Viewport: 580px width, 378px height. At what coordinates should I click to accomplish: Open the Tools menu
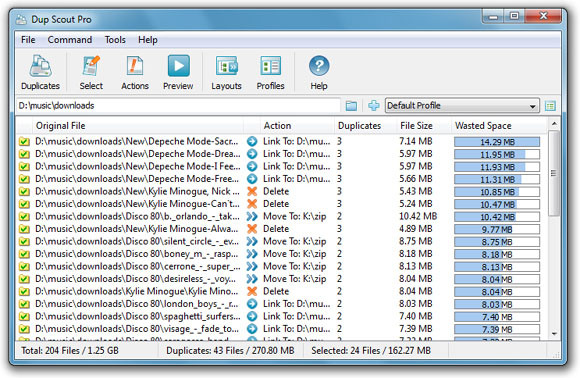coord(115,40)
